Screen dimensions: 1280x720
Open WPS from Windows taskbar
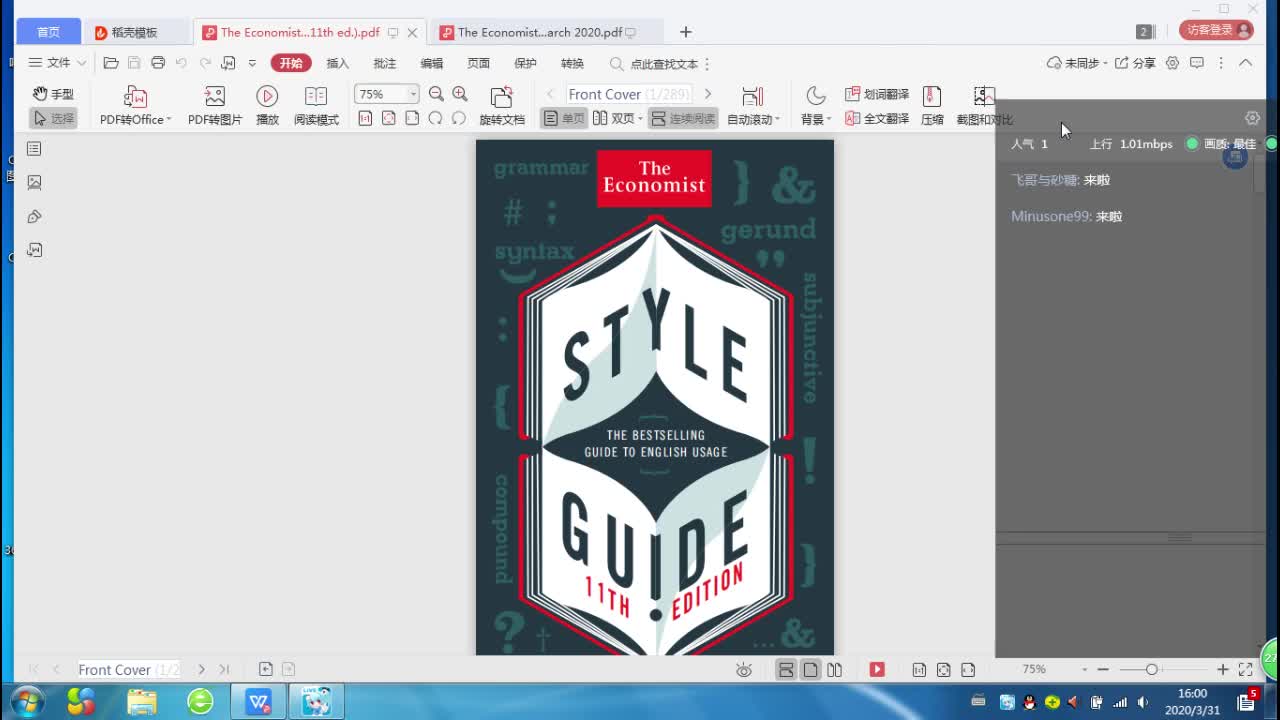[258, 701]
